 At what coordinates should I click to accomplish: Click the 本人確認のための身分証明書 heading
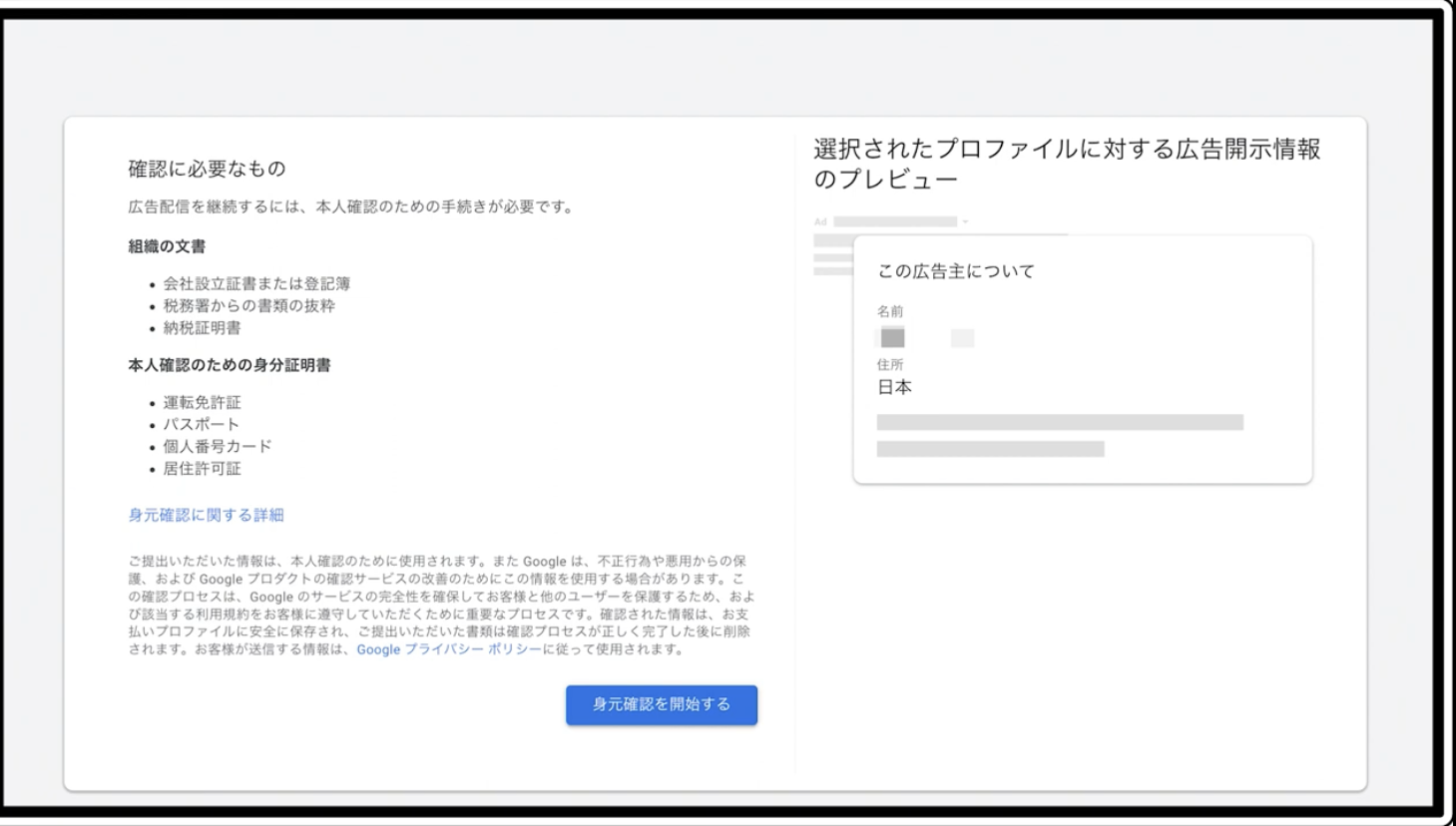click(229, 365)
